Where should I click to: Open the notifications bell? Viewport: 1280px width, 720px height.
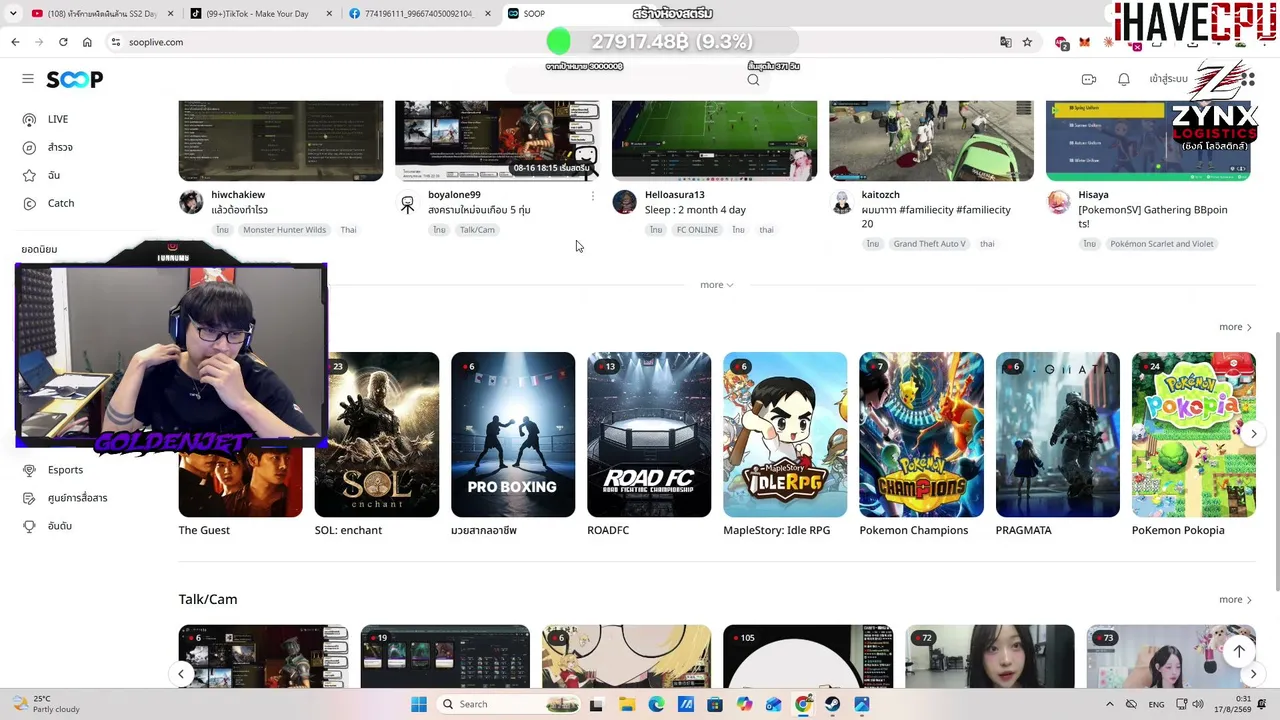pyautogui.click(x=1124, y=79)
